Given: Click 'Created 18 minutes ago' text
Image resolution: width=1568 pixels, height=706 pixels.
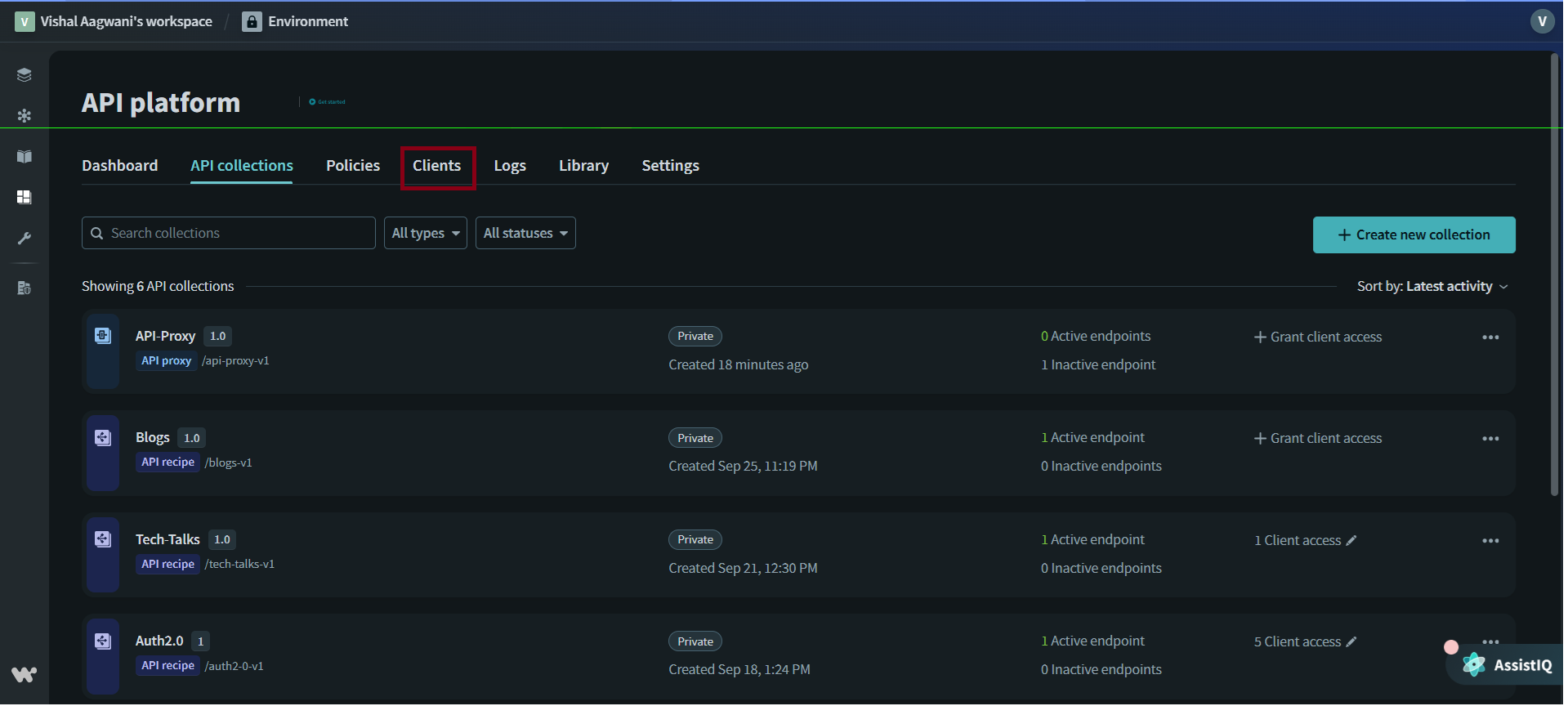Looking at the screenshot, I should pyautogui.click(x=739, y=364).
